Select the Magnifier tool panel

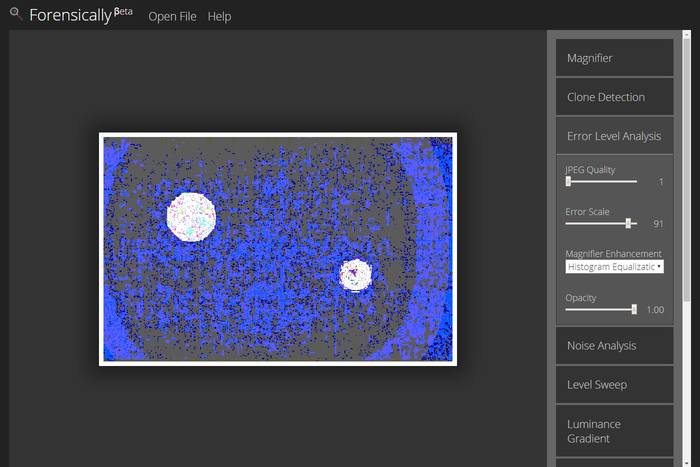pyautogui.click(x=614, y=58)
